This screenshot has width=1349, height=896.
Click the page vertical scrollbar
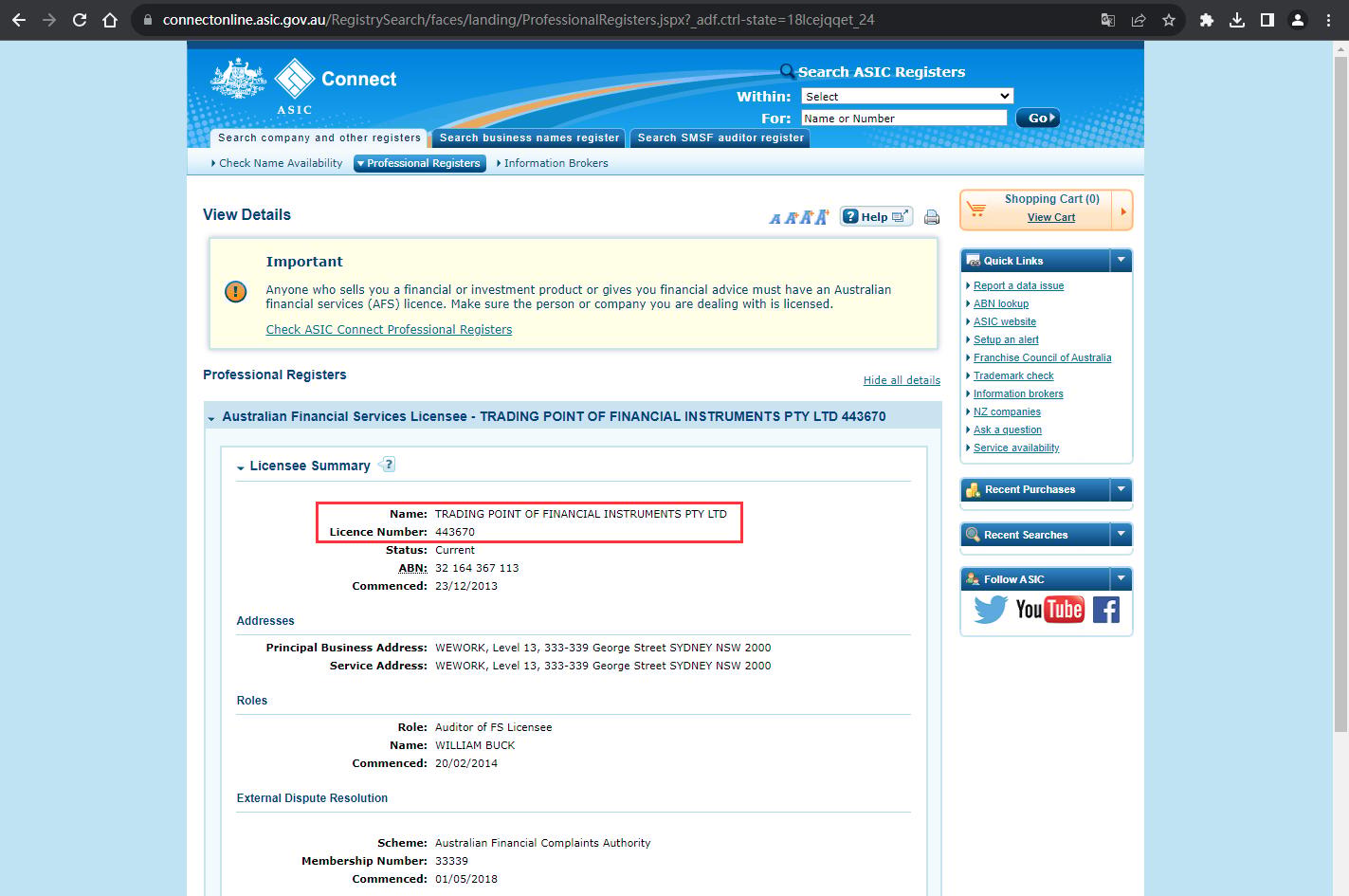pyautogui.click(x=1340, y=393)
